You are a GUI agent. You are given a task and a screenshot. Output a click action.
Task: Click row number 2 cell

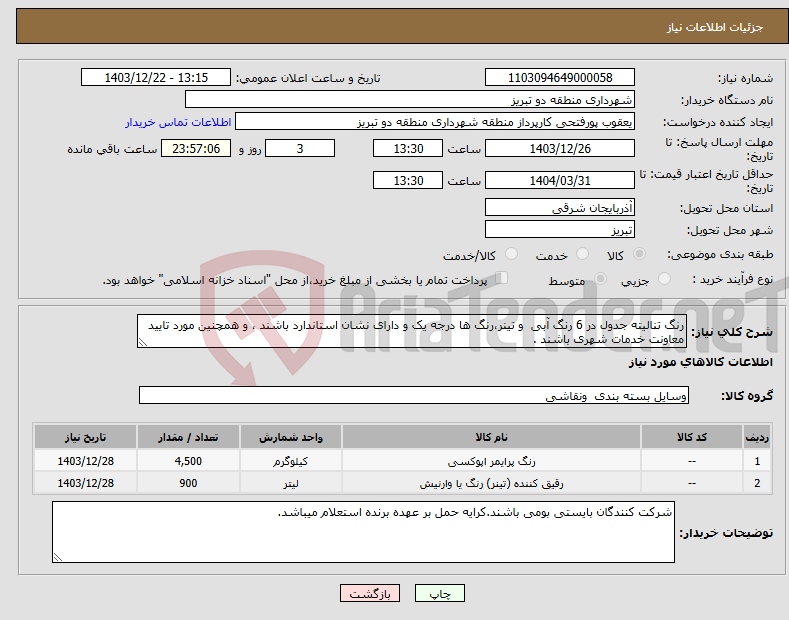click(x=757, y=483)
